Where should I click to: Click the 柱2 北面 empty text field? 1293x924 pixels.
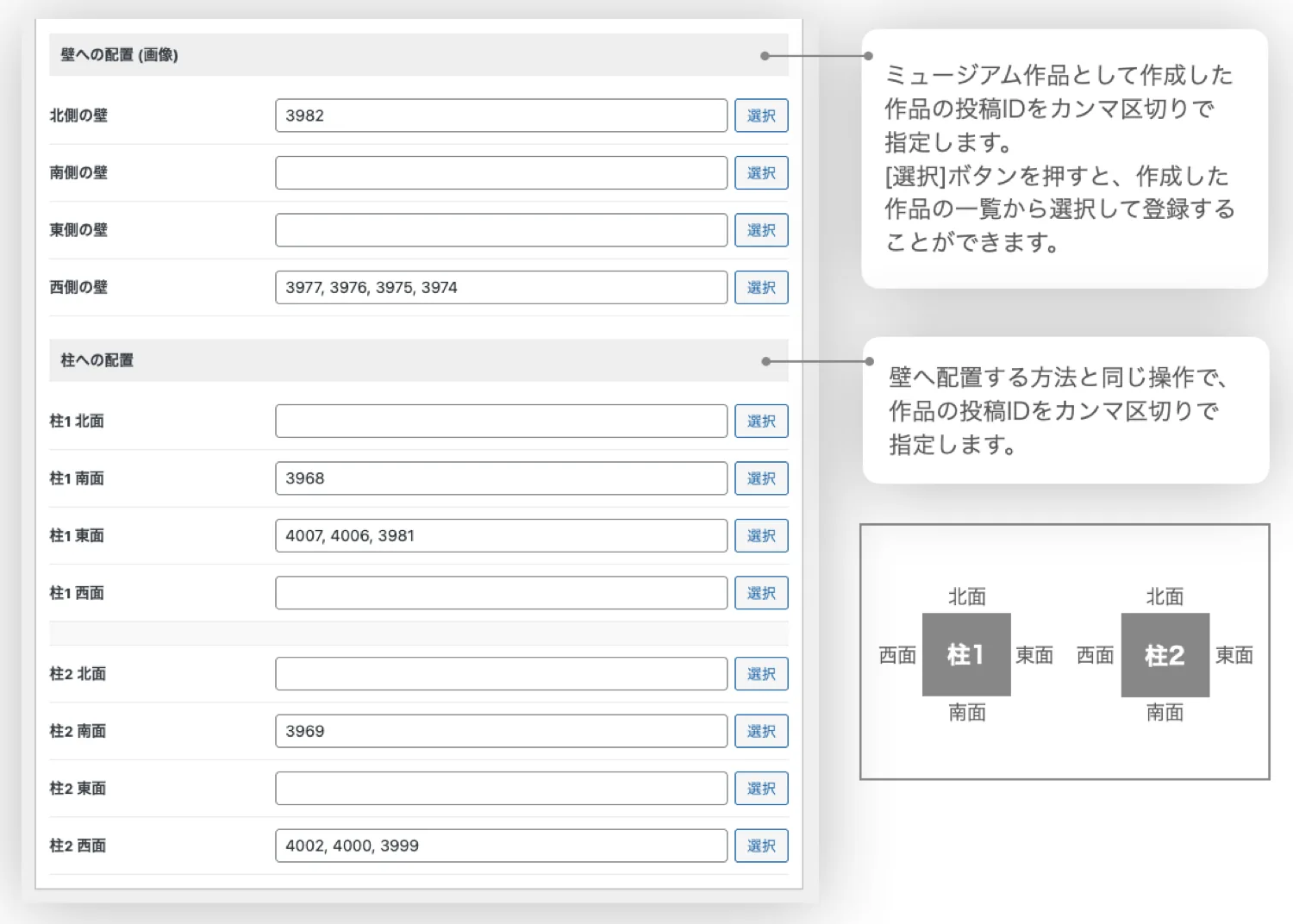(x=501, y=674)
